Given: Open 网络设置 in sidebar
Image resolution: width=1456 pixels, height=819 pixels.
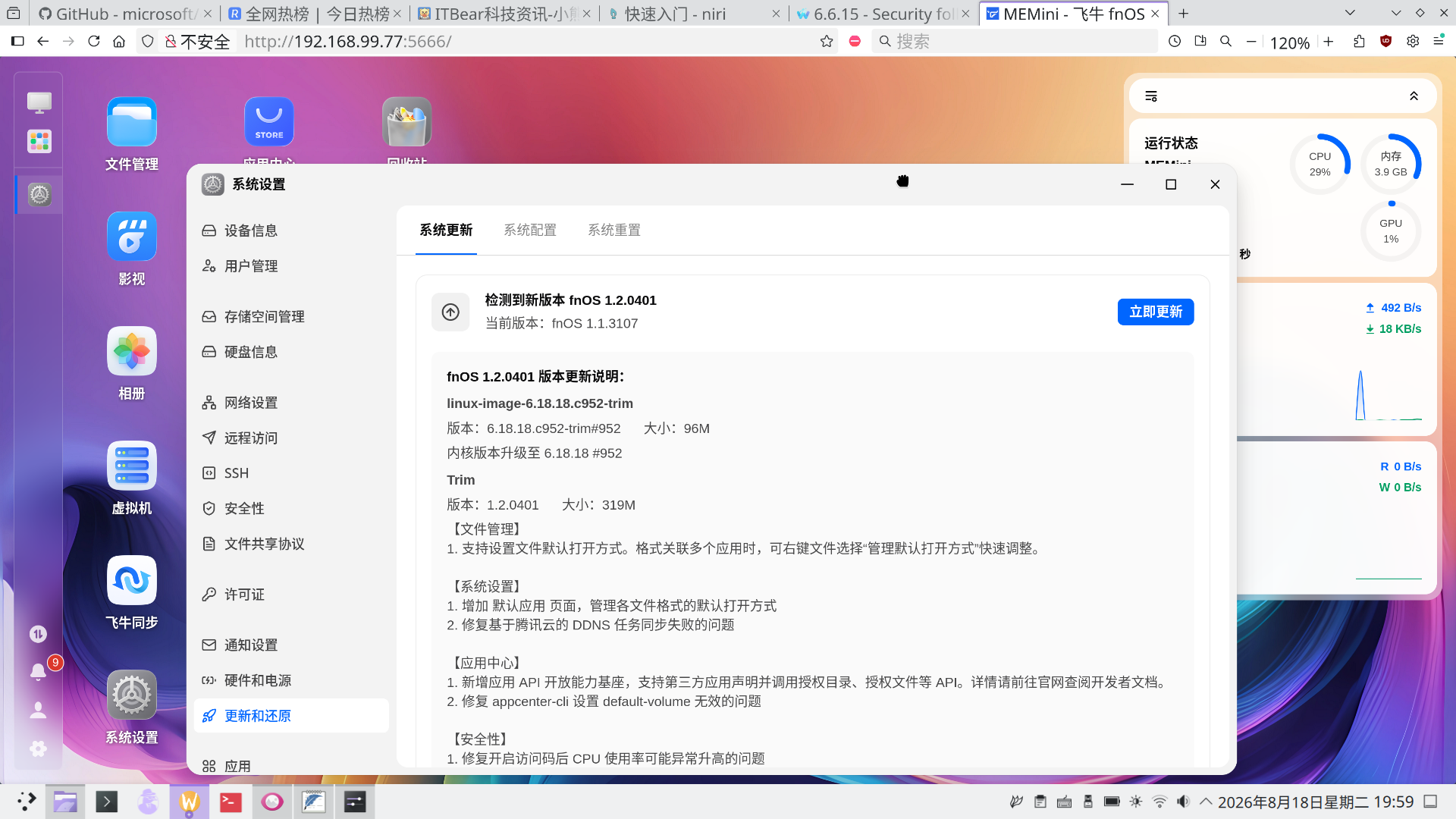Looking at the screenshot, I should [291, 403].
